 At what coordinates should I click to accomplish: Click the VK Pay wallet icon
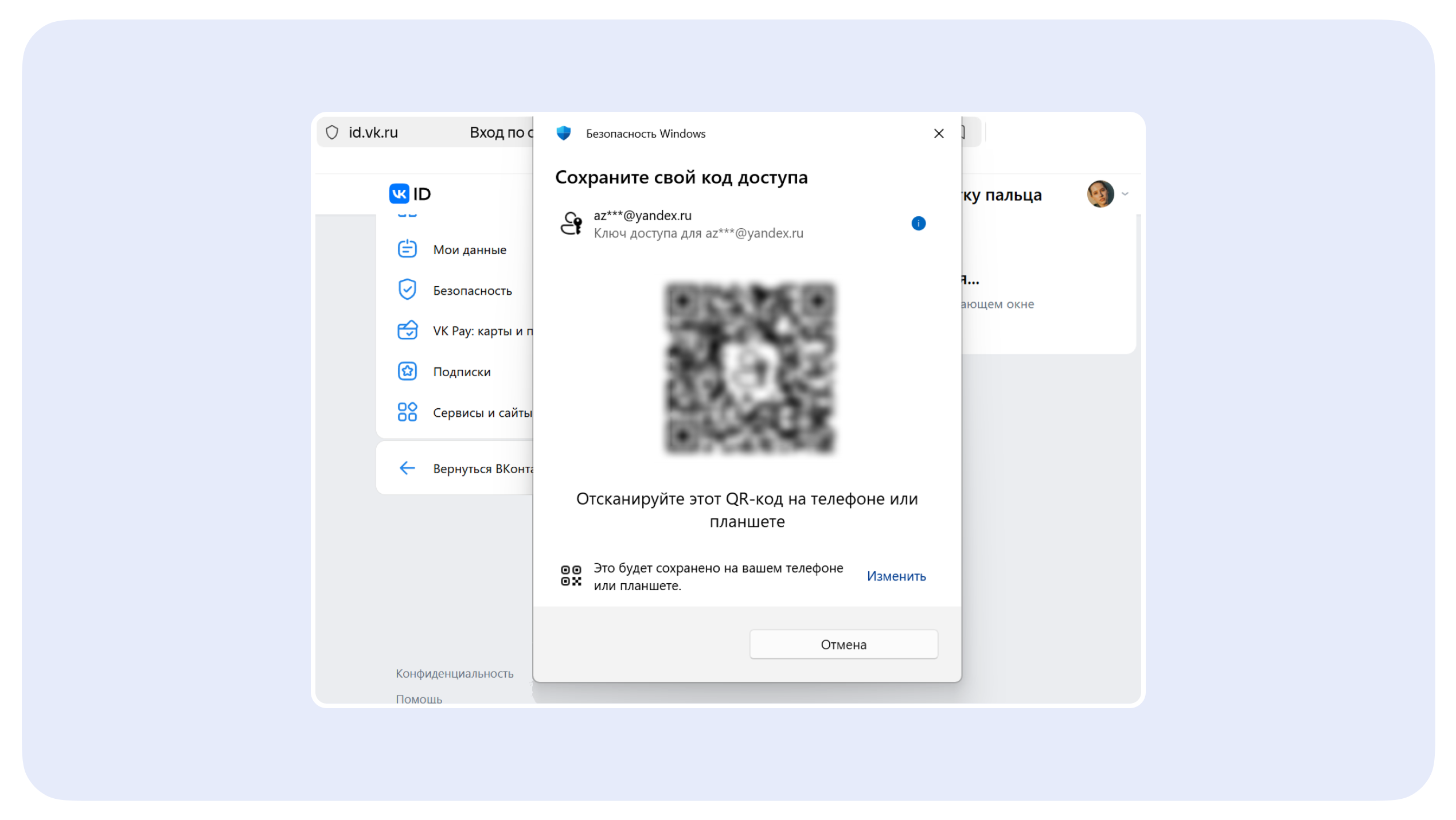[407, 330]
